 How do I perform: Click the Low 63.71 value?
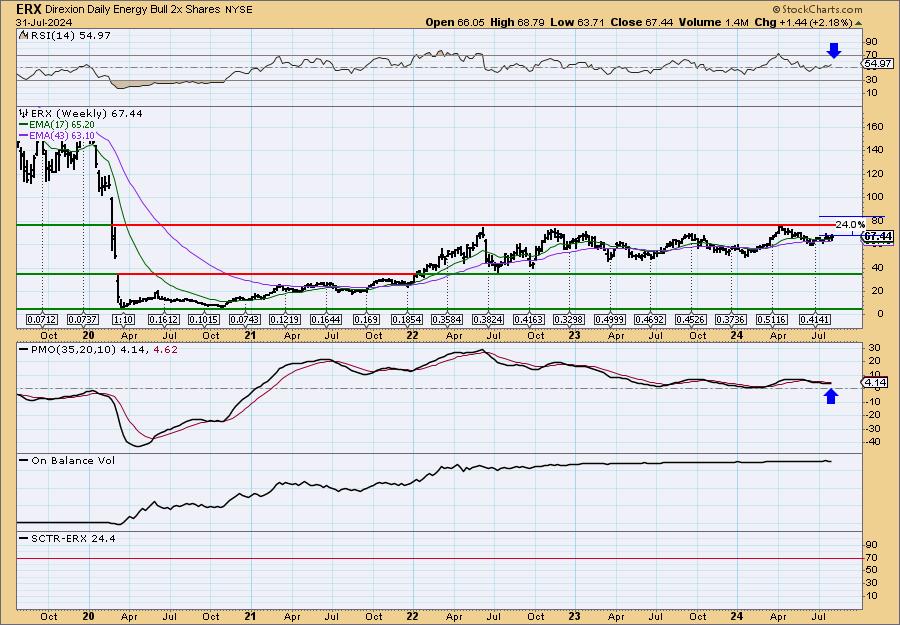(x=576, y=22)
